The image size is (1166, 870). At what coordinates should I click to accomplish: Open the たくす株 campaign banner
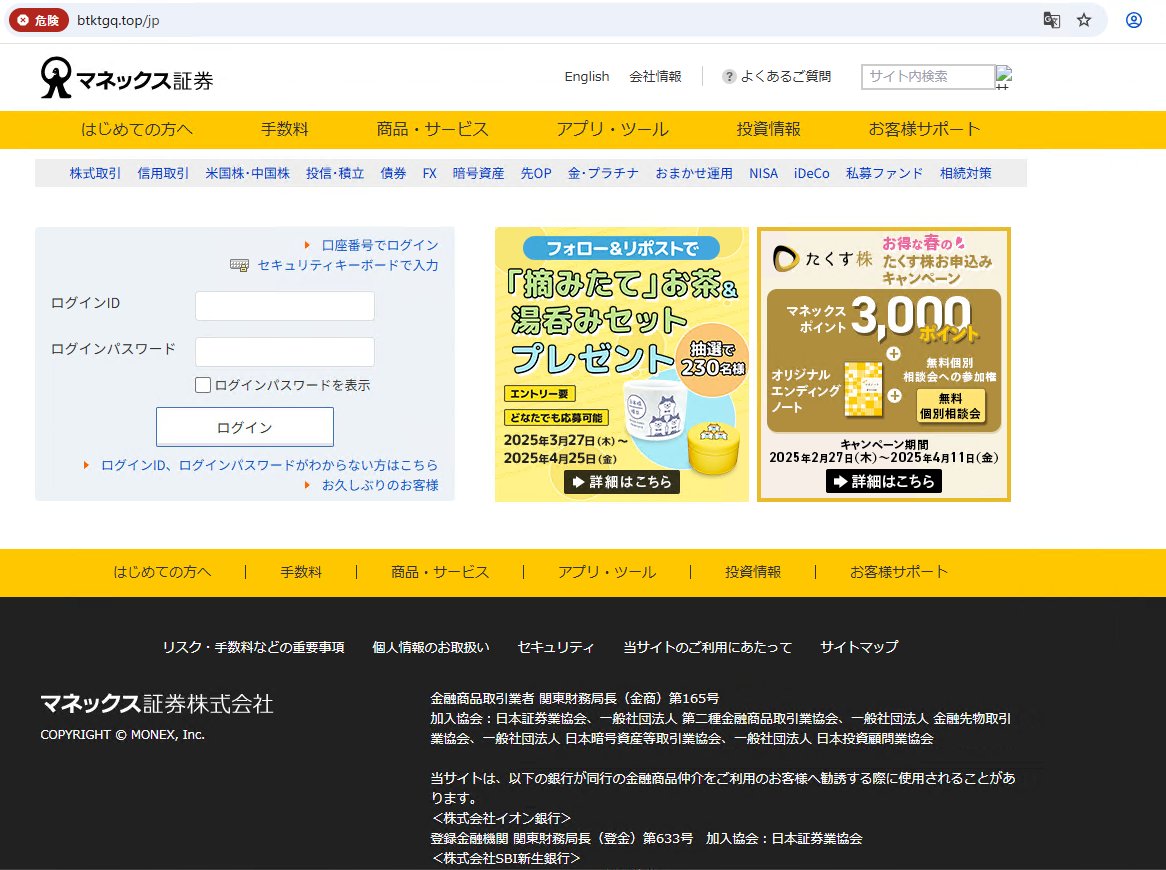[x=884, y=364]
